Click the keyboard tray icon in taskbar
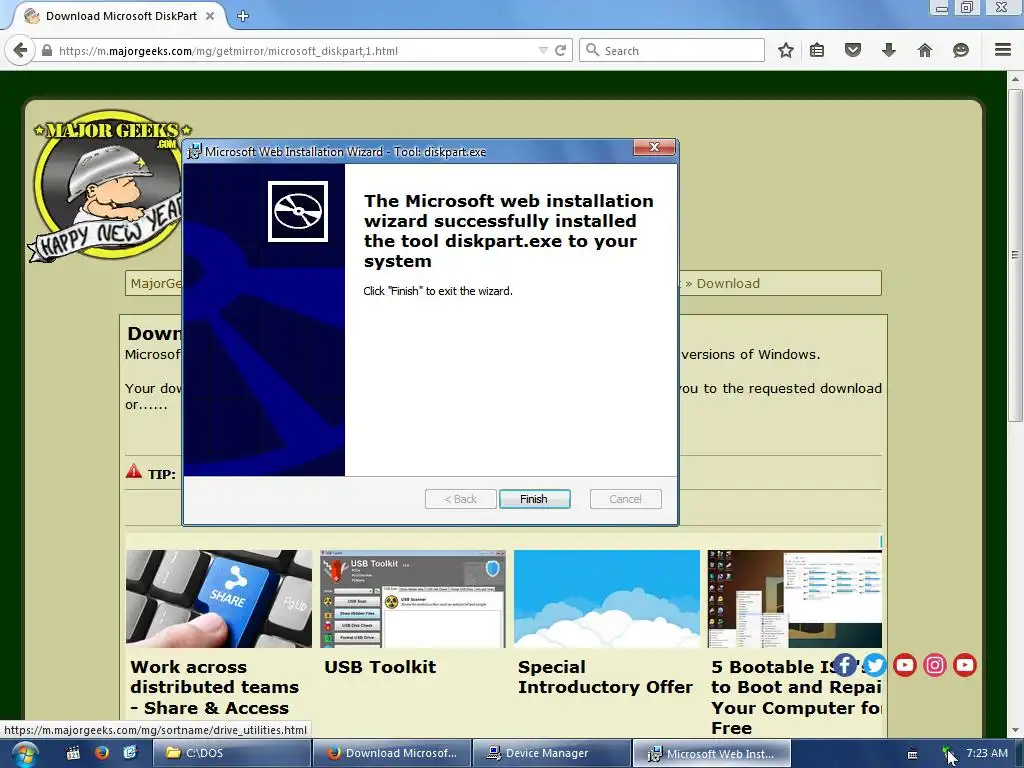 point(912,754)
